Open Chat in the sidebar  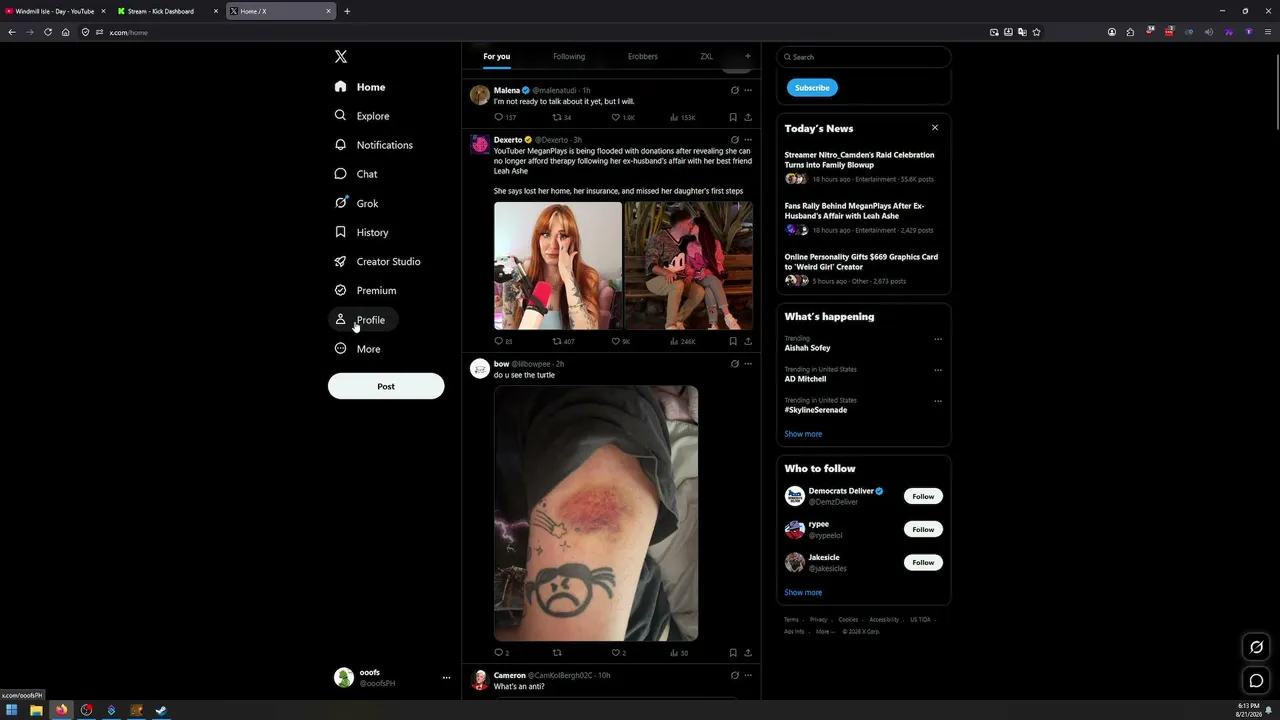pyautogui.click(x=356, y=174)
